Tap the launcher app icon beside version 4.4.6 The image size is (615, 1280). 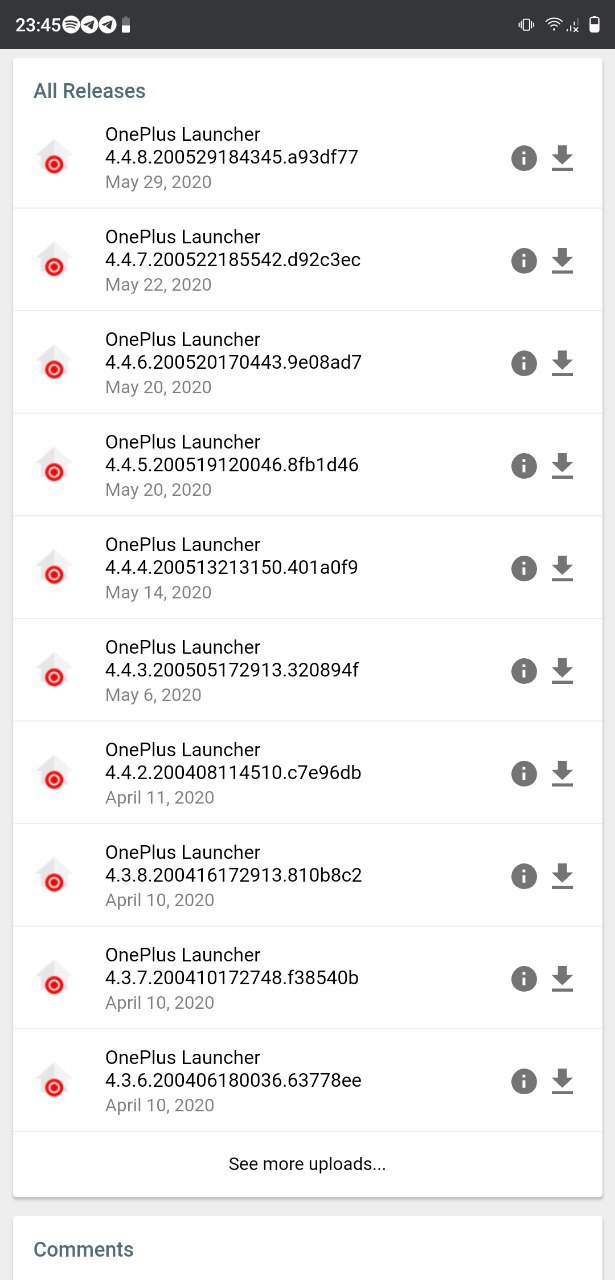coord(54,363)
